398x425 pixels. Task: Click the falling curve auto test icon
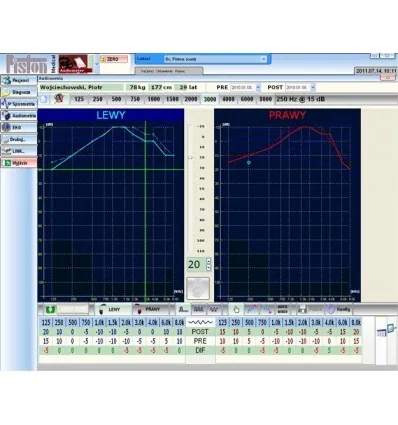[267, 309]
